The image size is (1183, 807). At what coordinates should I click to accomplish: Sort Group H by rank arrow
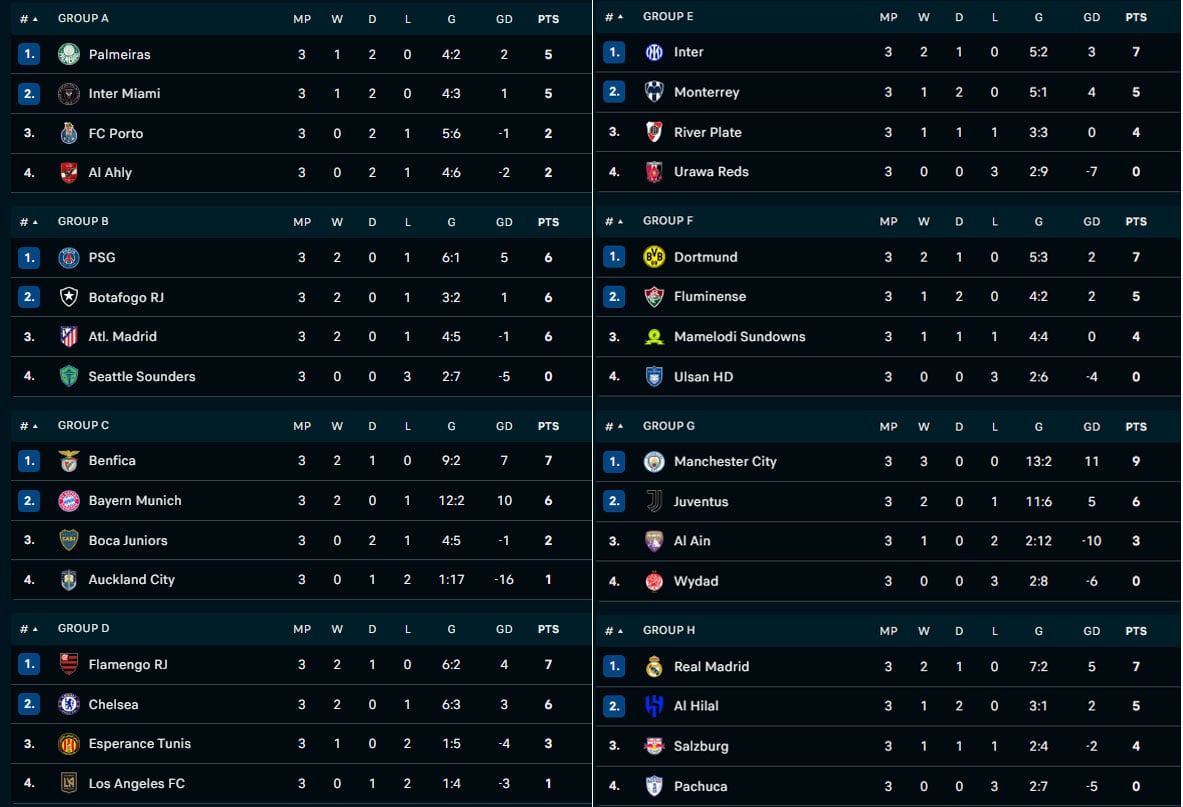pos(614,631)
